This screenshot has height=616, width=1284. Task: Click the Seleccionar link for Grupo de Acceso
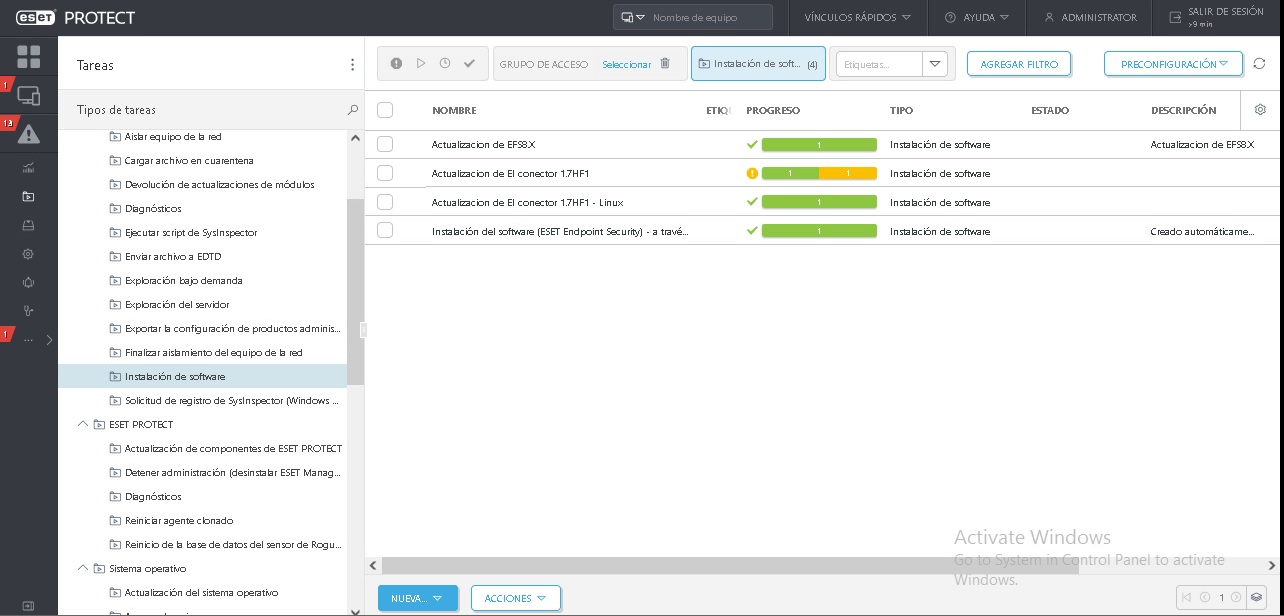pos(626,63)
